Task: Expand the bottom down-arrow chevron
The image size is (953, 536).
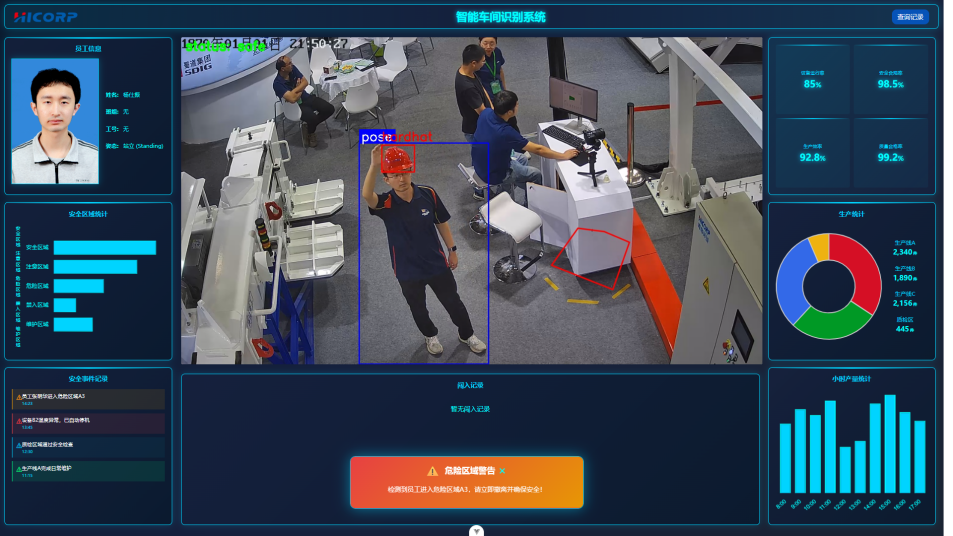Action: 477,531
